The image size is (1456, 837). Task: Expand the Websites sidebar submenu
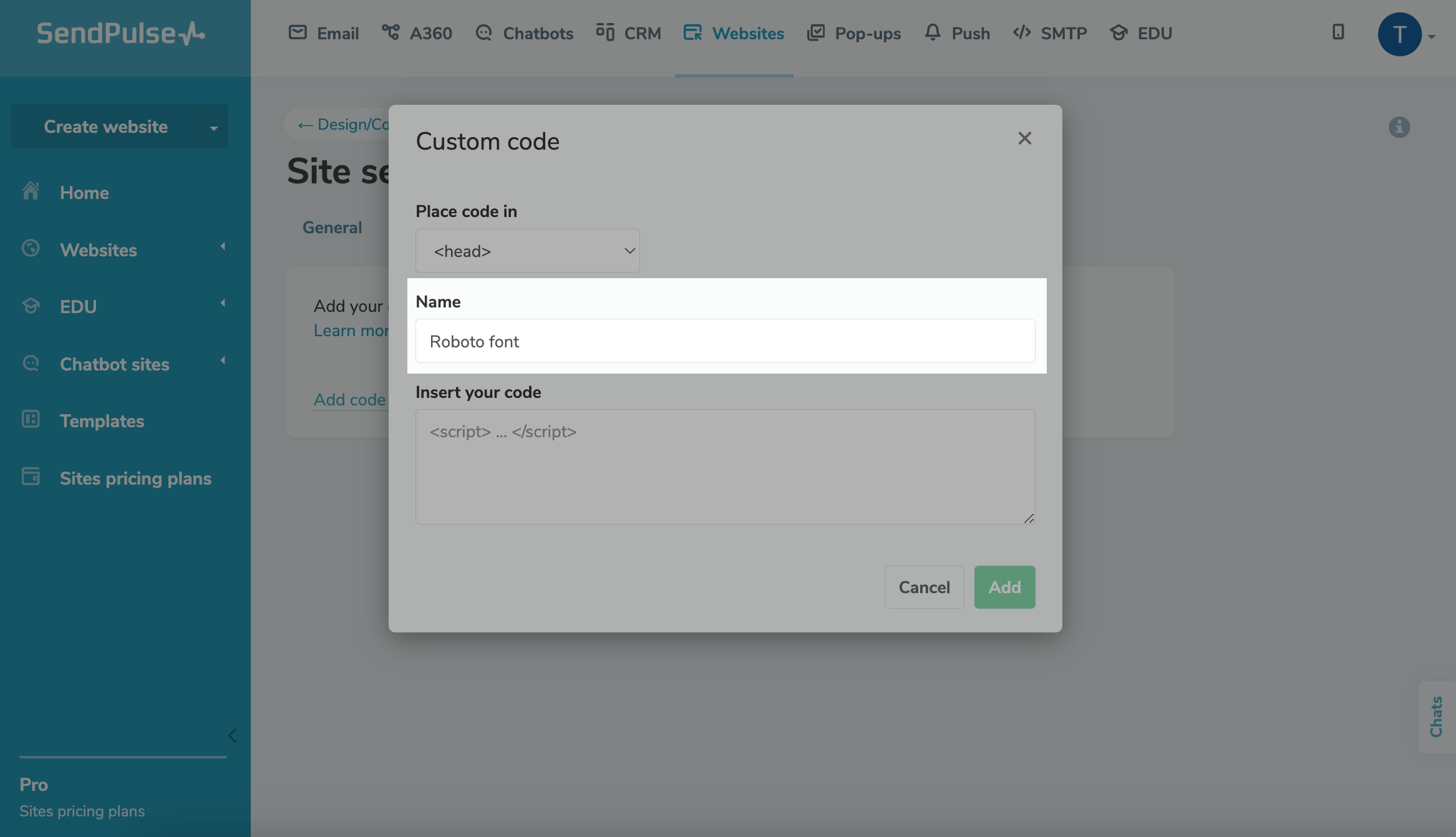pyautogui.click(x=223, y=247)
